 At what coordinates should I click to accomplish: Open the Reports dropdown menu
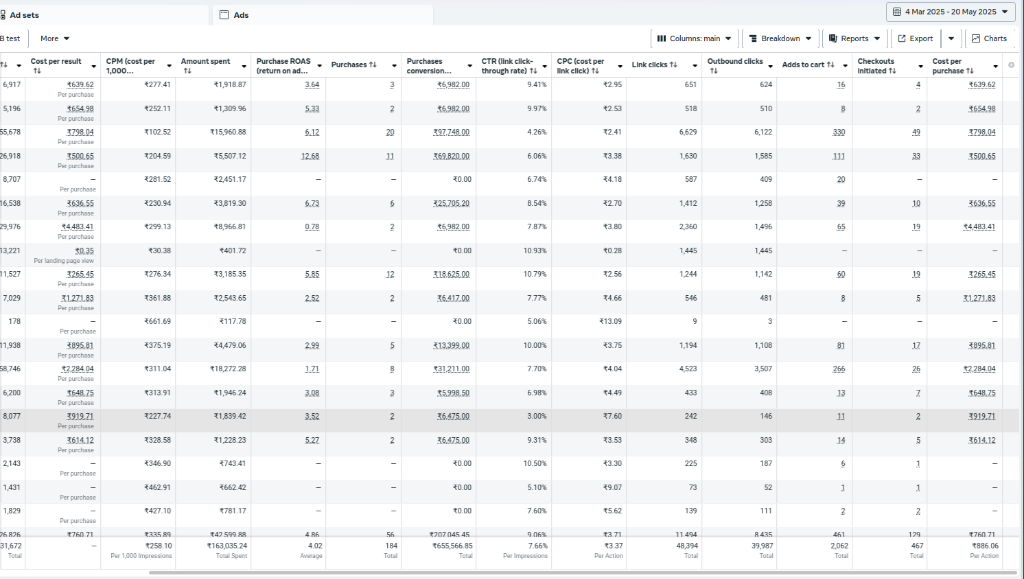(x=853, y=39)
